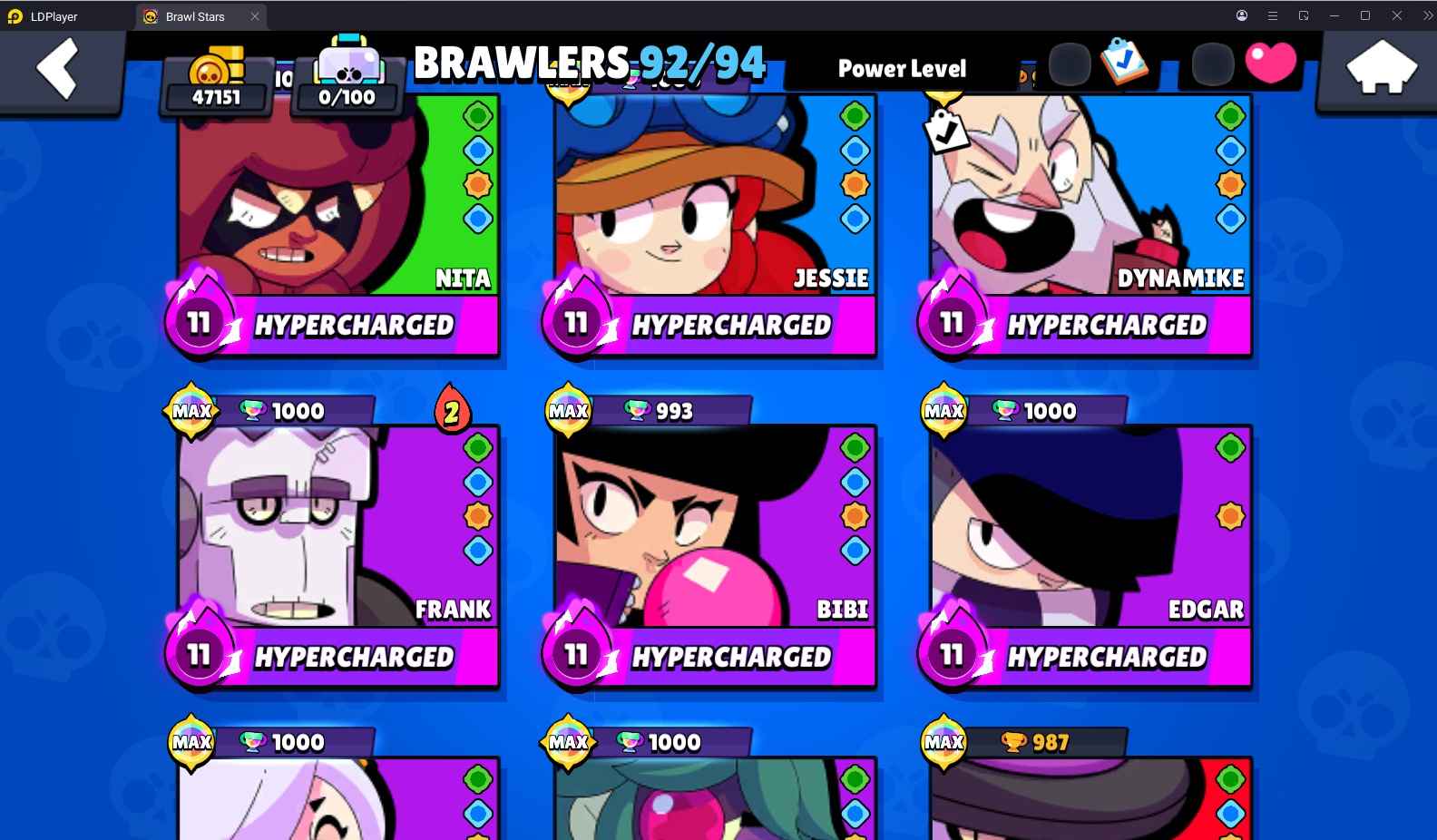Click the red flame 2 badge on Frank

click(x=452, y=411)
